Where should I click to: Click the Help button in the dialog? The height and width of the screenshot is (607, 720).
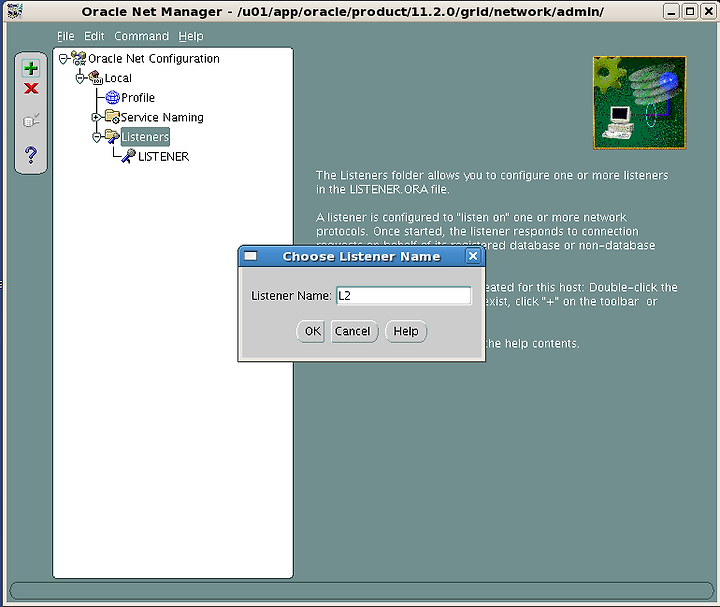coord(406,331)
